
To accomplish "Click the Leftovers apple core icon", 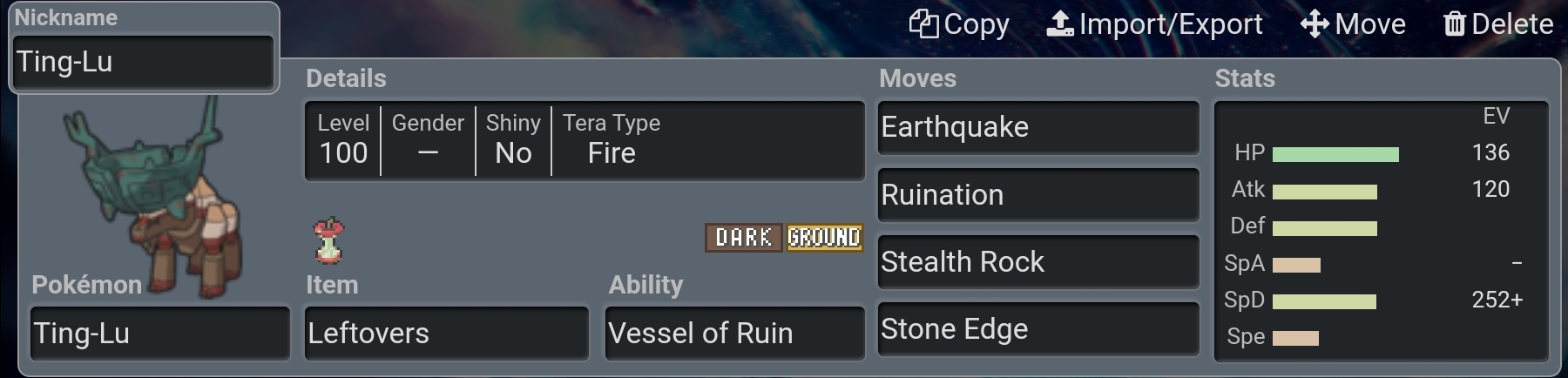I will [x=328, y=241].
